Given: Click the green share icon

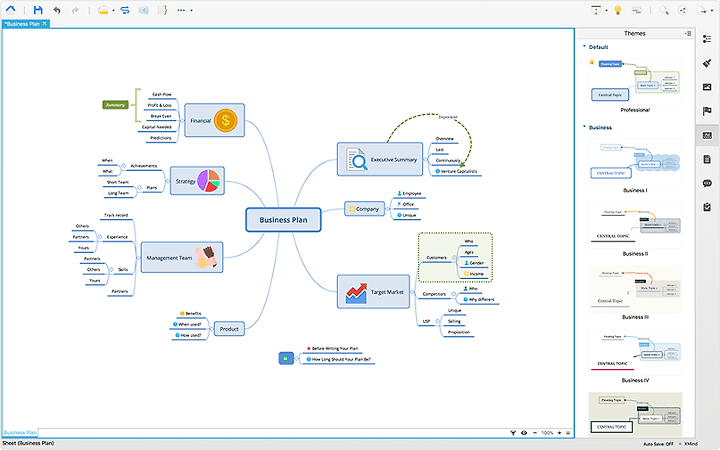Looking at the screenshot, I should 683,10.
